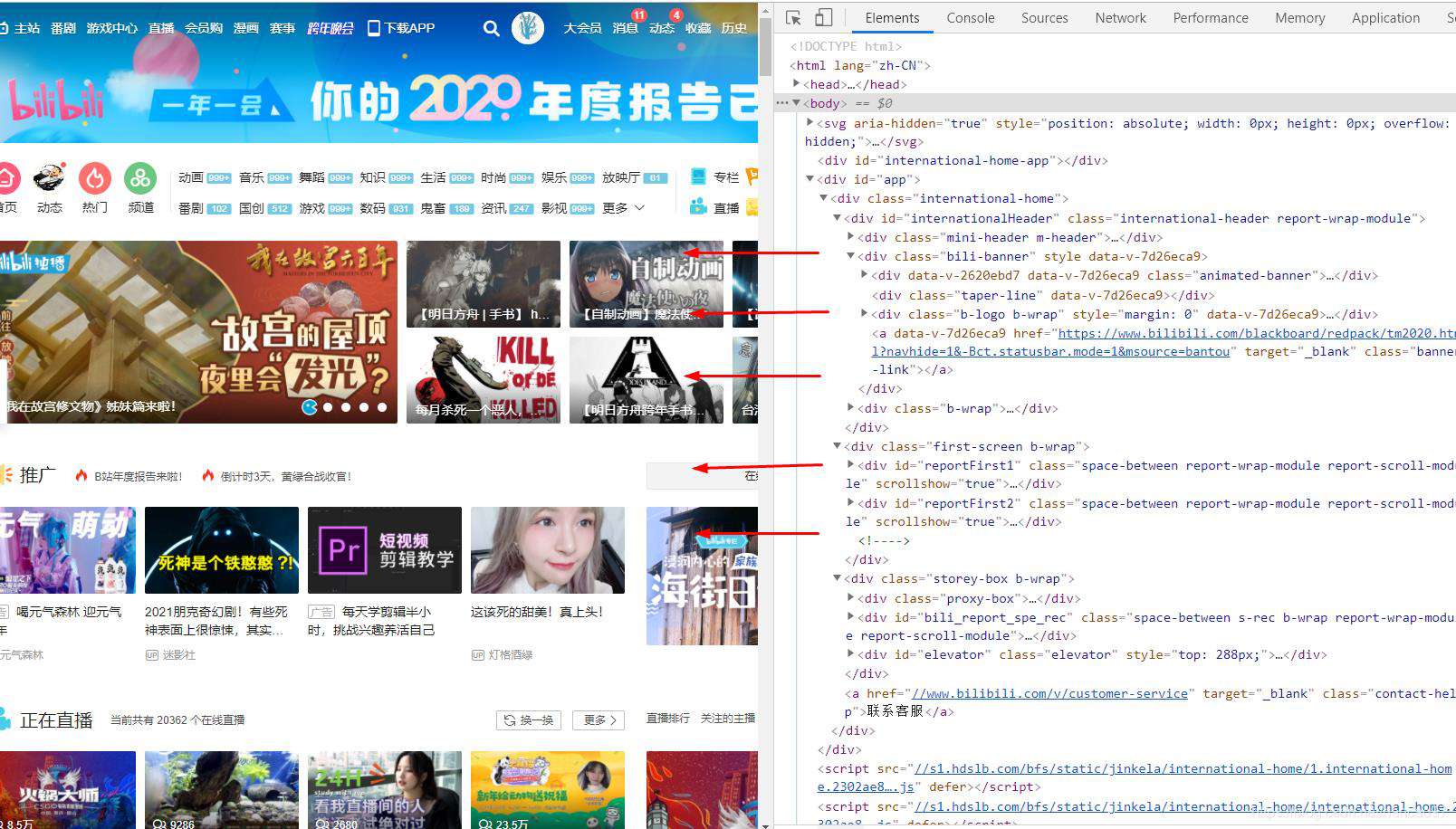Expand the elevator div node

pyautogui.click(x=850, y=653)
